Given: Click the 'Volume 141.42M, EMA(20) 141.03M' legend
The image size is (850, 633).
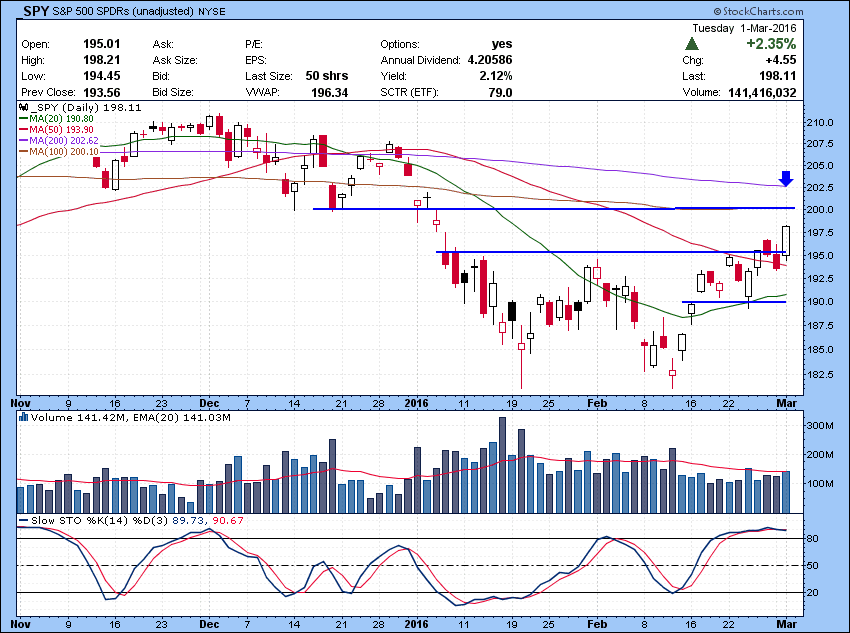Looking at the screenshot, I should [x=131, y=417].
